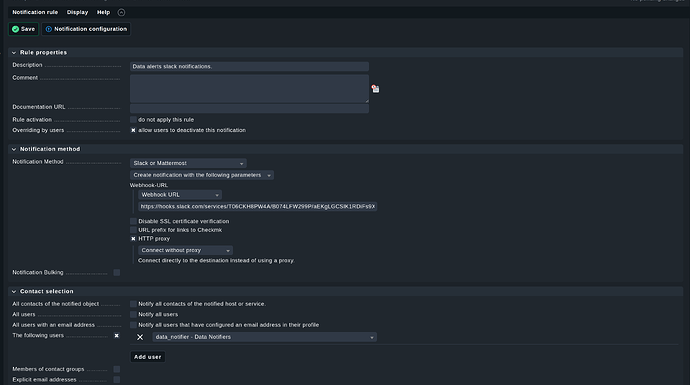
Task: Open the Notification rule menu
Action: [x=35, y=12]
